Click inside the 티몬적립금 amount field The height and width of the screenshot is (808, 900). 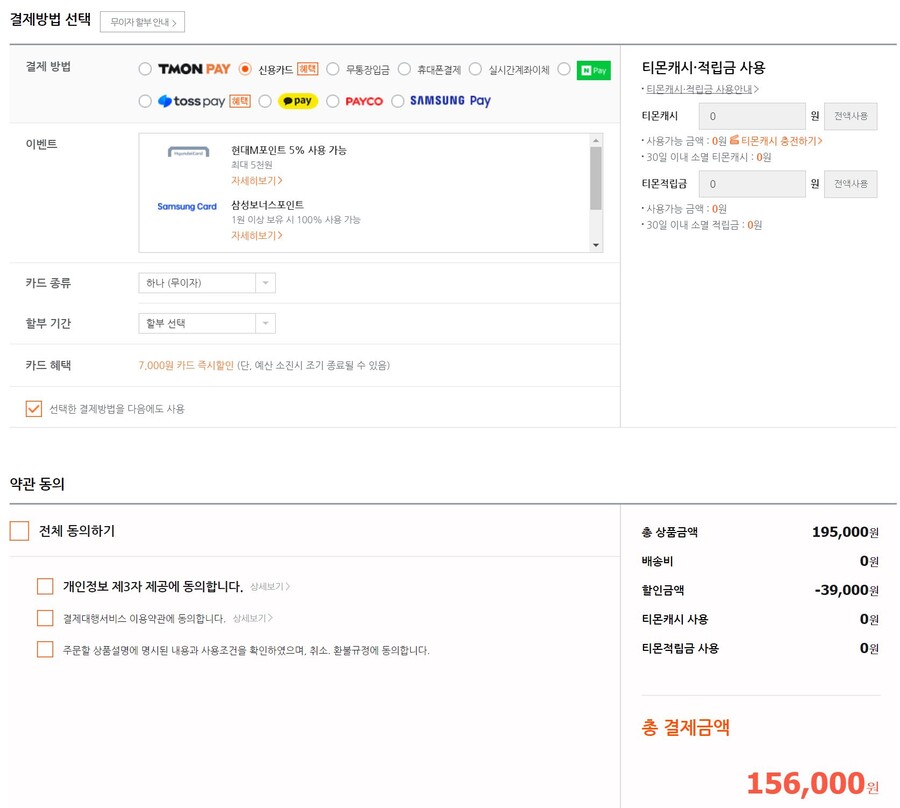(751, 185)
